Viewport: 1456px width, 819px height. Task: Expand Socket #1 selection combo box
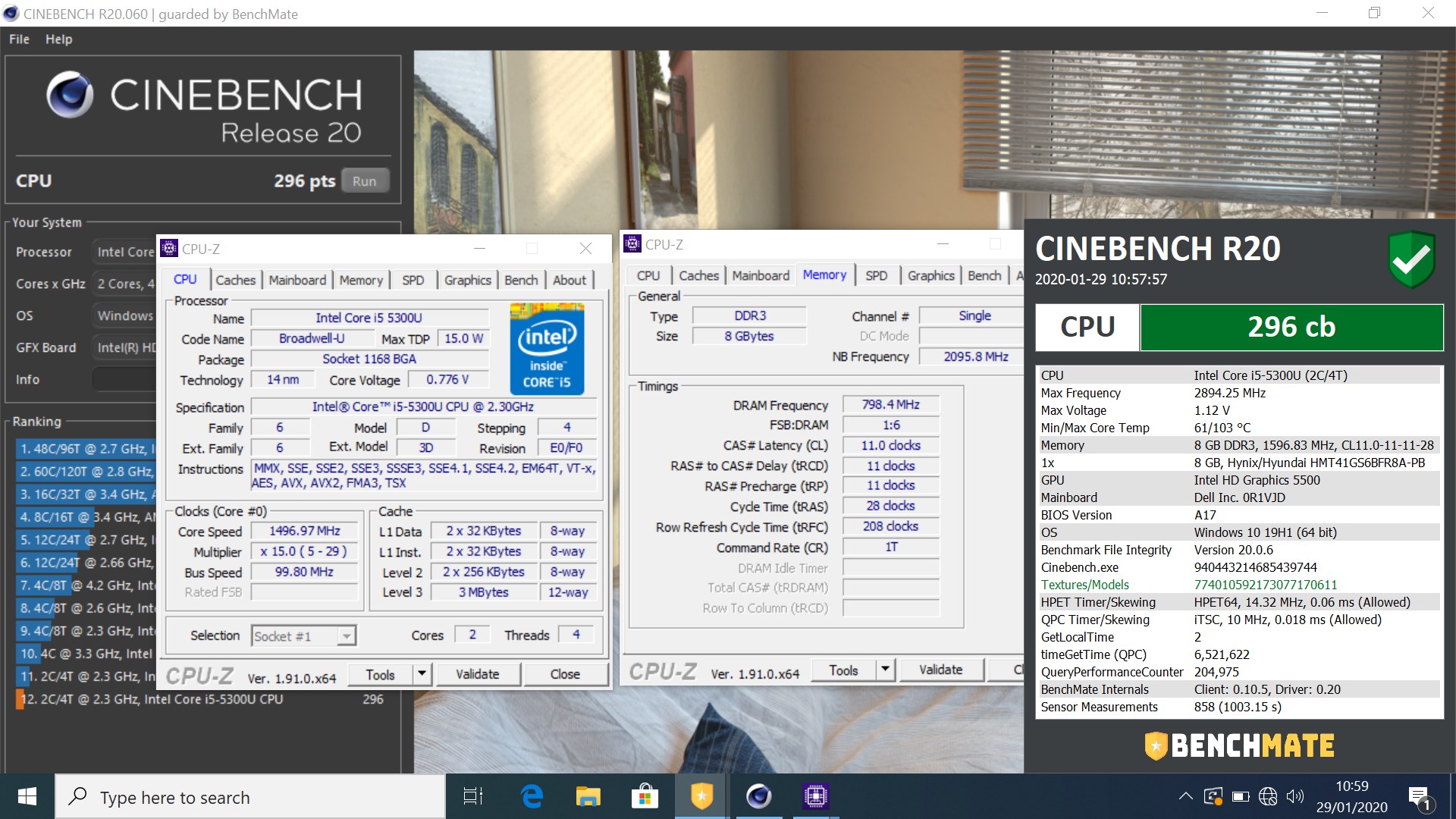[304, 636]
